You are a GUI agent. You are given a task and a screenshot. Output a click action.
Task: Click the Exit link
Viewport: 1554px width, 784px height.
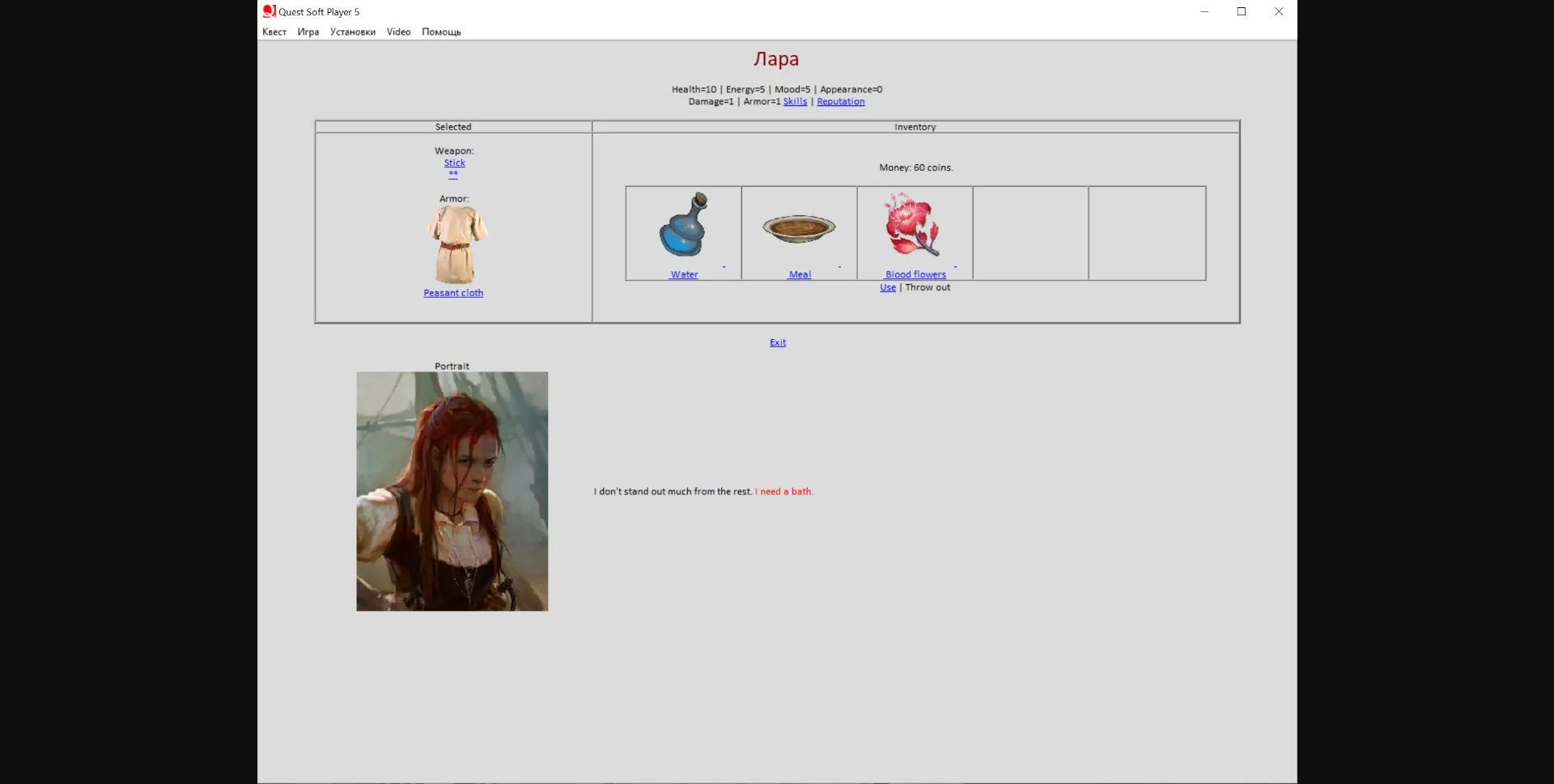click(777, 341)
